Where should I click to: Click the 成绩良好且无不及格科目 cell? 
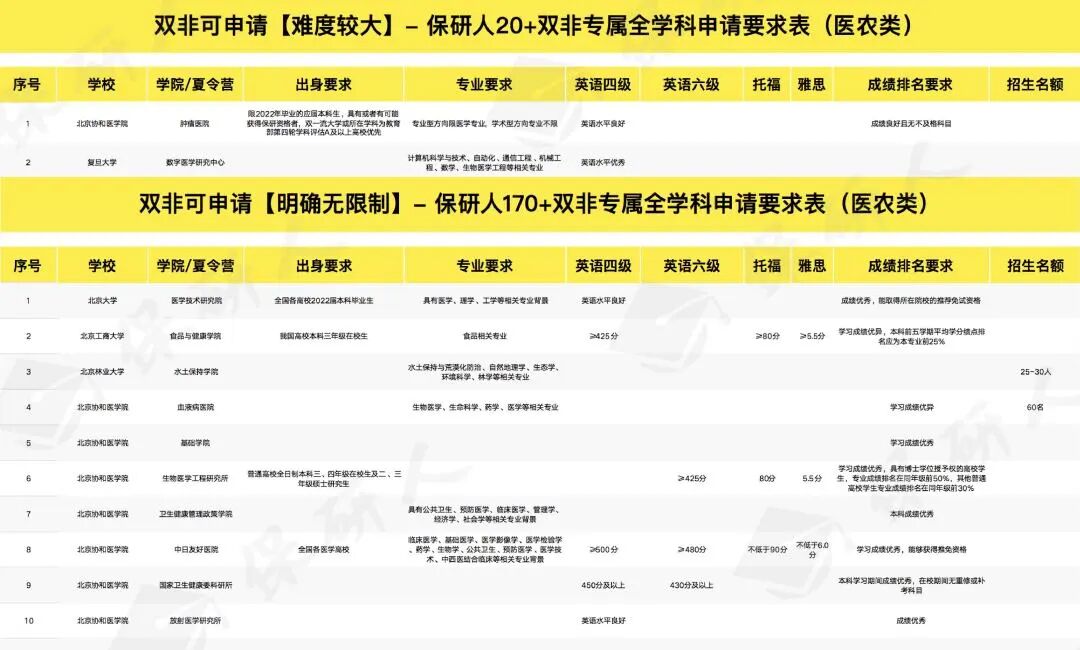[x=911, y=124]
